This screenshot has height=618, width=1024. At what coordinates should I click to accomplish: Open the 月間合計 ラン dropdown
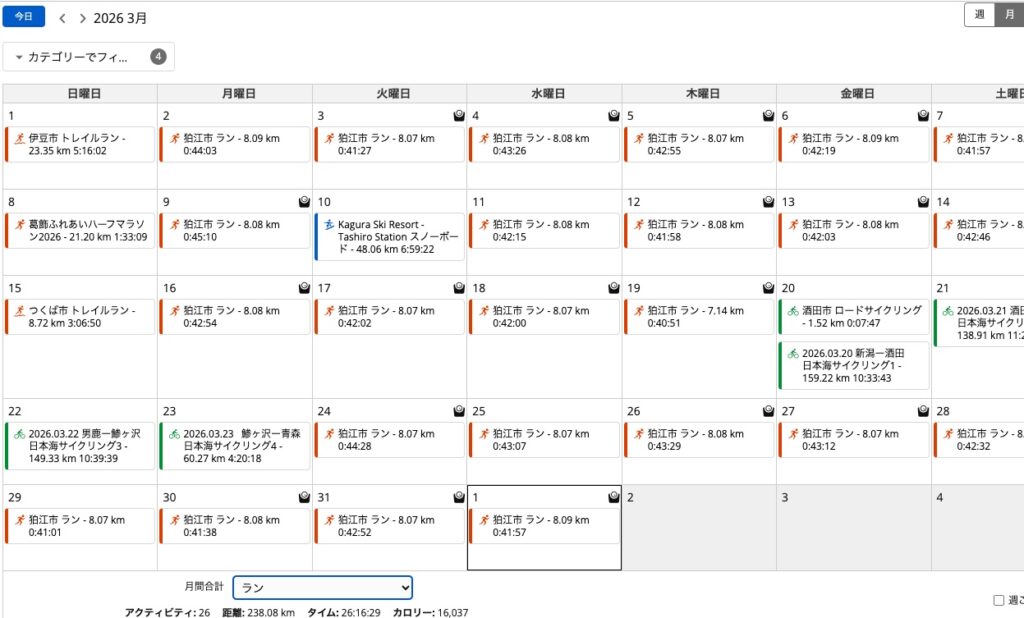click(322, 588)
